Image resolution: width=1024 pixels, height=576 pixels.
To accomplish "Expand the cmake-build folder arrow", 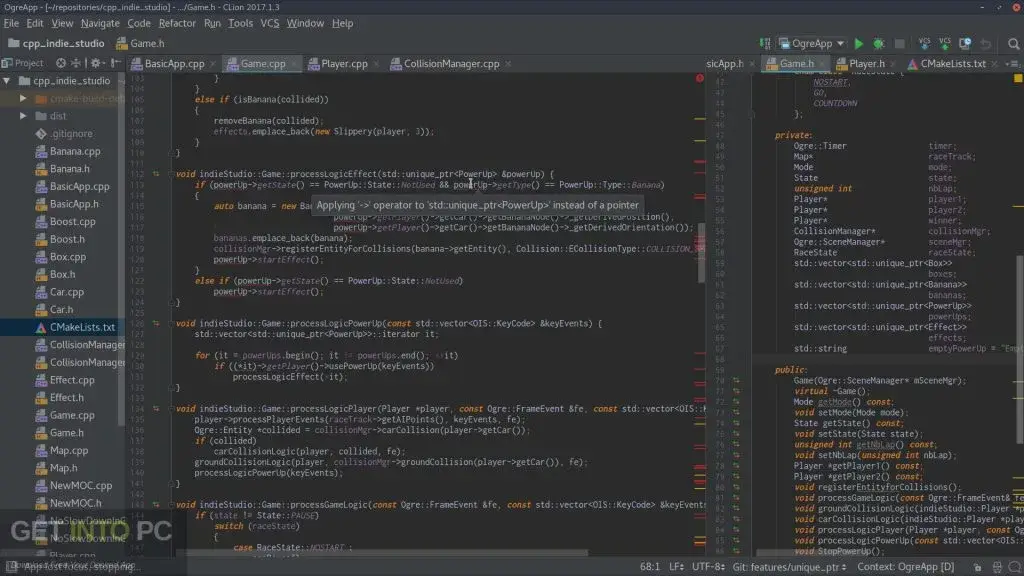I will [x=23, y=97].
